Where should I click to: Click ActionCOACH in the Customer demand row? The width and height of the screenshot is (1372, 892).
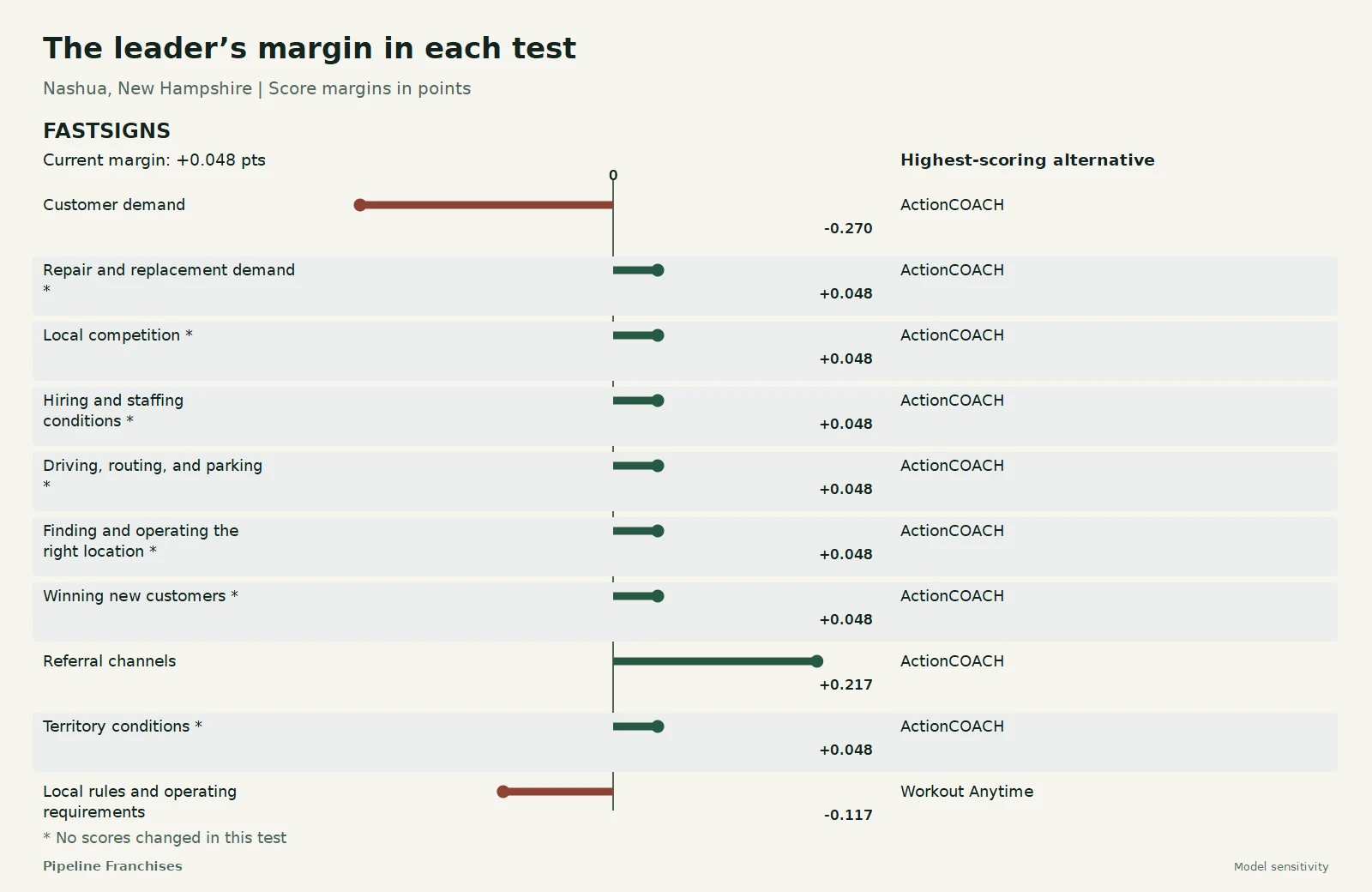pos(952,205)
